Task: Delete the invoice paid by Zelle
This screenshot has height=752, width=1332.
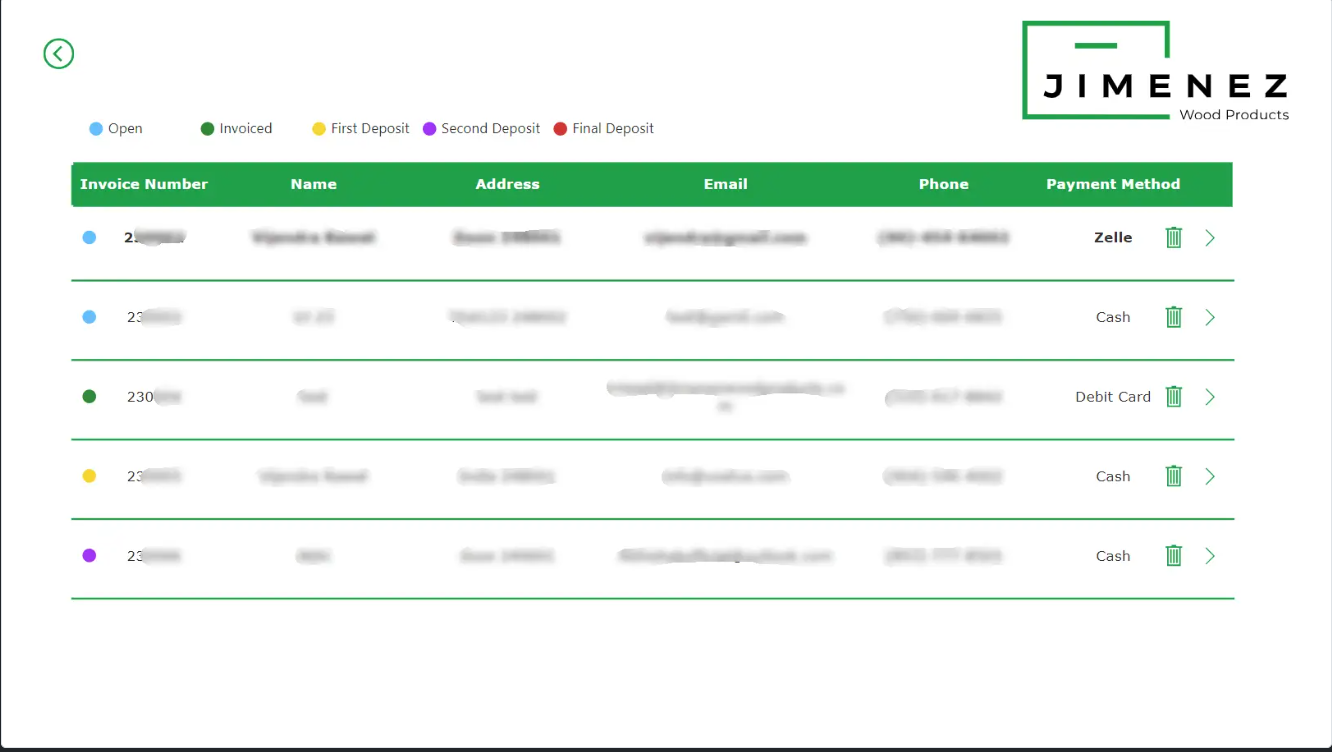Action: tap(1174, 238)
